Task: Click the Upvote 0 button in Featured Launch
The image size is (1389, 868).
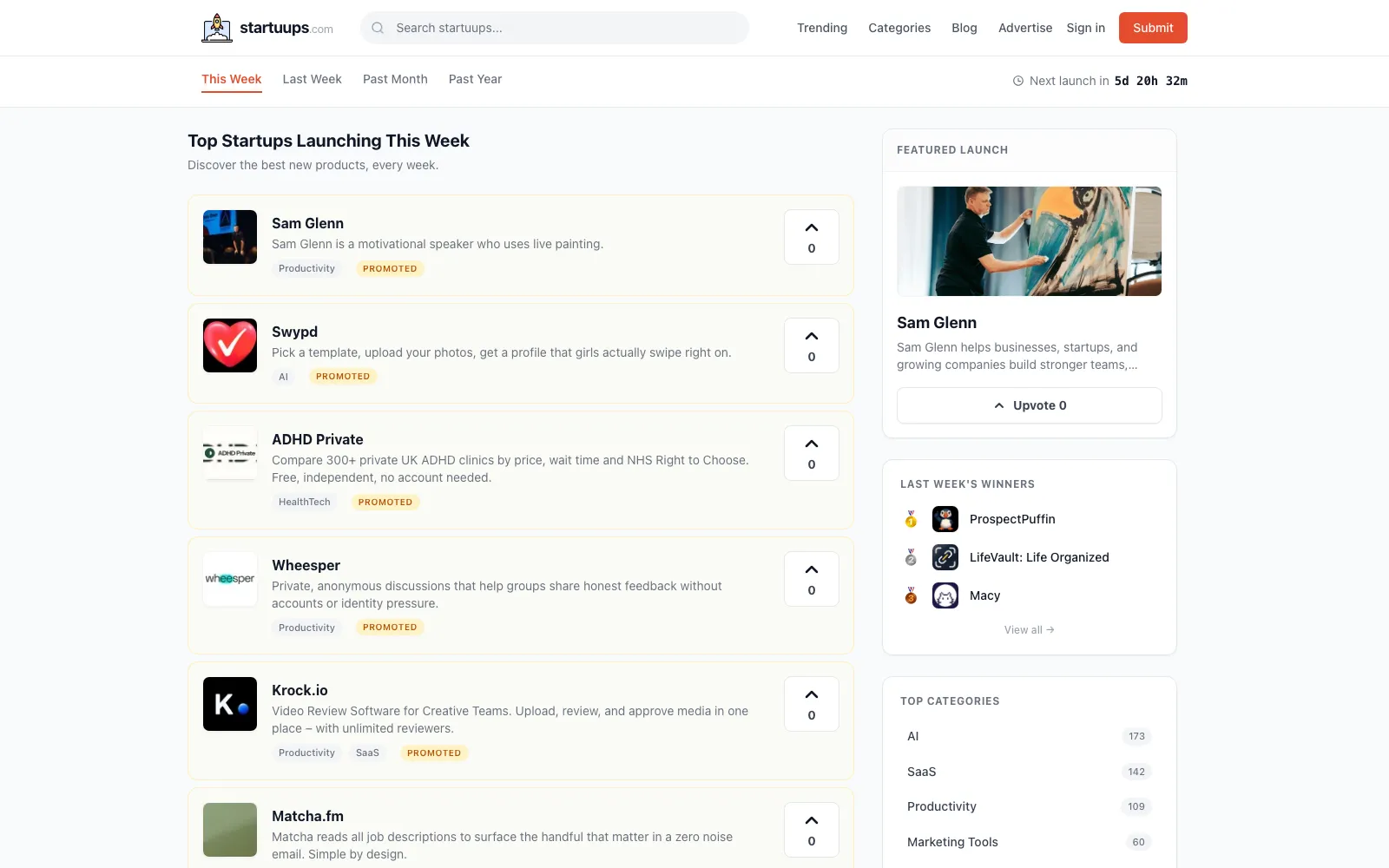Action: (x=1029, y=405)
